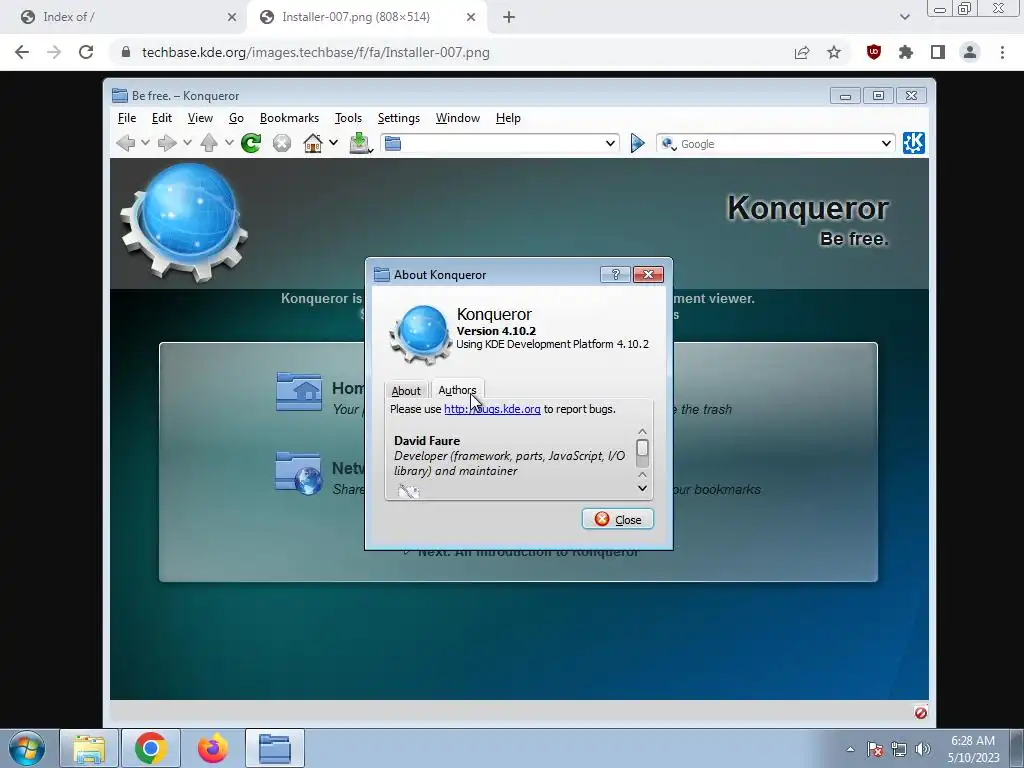This screenshot has width=1024, height=768.
Task: Open Konqueror's Tools menu
Action: click(348, 118)
